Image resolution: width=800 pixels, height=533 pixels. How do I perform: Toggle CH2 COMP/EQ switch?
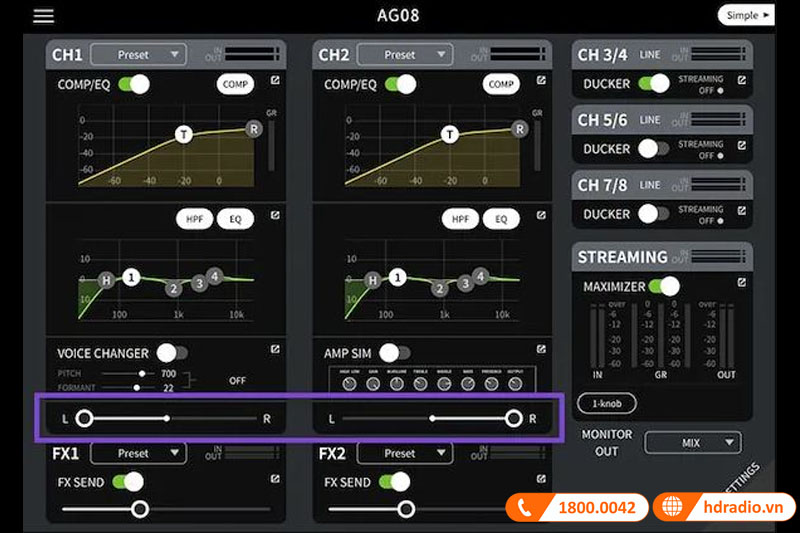tap(401, 84)
